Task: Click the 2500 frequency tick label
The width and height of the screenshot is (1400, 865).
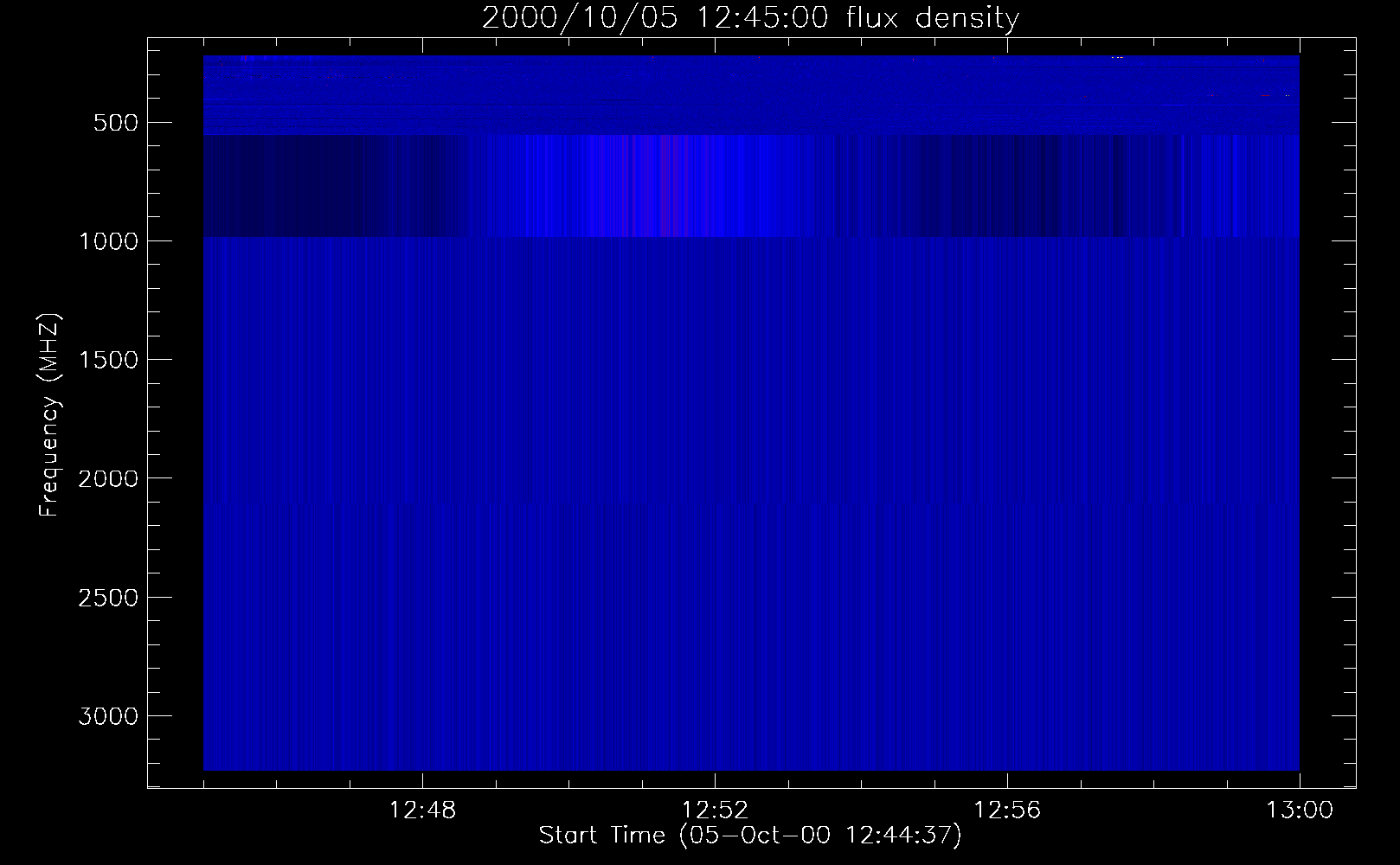Action: click(x=108, y=598)
